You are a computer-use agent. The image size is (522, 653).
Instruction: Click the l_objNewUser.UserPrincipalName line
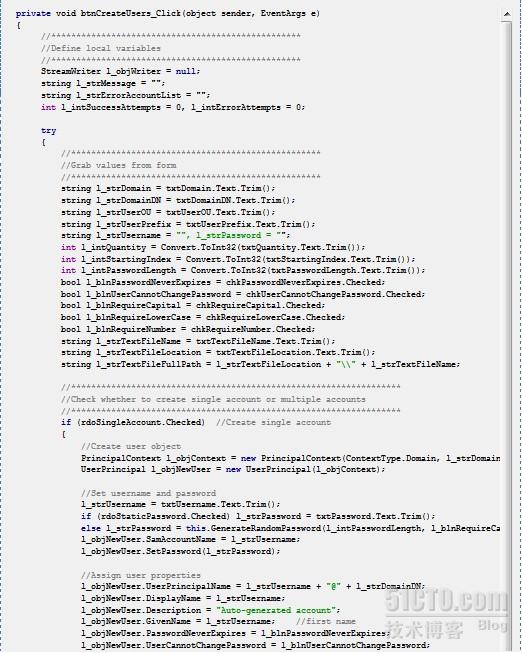point(253,586)
